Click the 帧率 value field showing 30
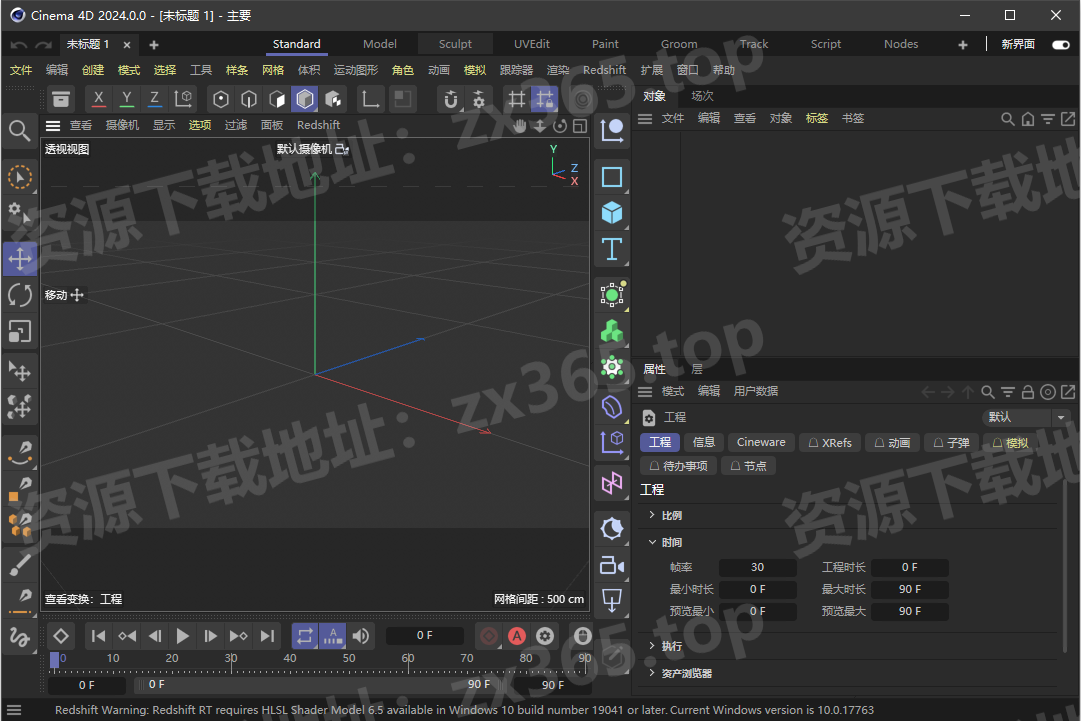Screen dimensions: 1081x721 [x=757, y=567]
